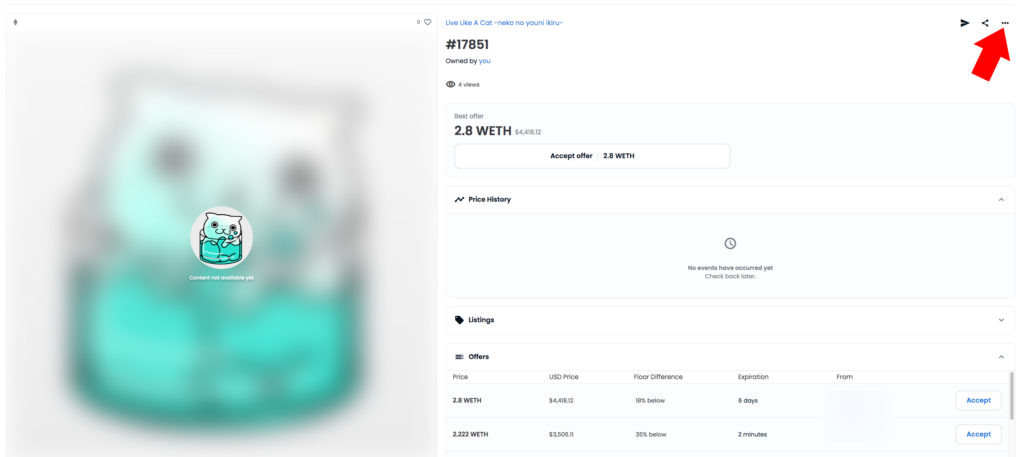This screenshot has height=457, width=1024.
Task: Click the '$4,418.12' value in offers table
Action: (x=561, y=400)
